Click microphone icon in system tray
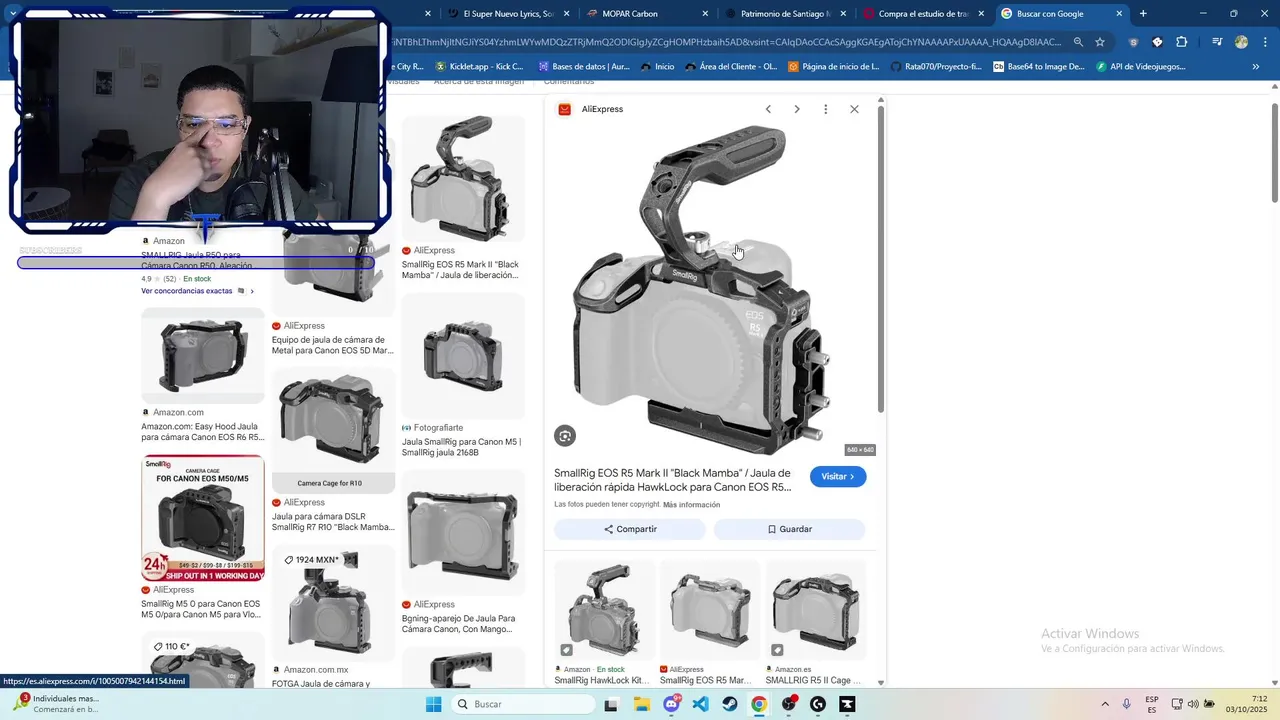 tap(1127, 704)
